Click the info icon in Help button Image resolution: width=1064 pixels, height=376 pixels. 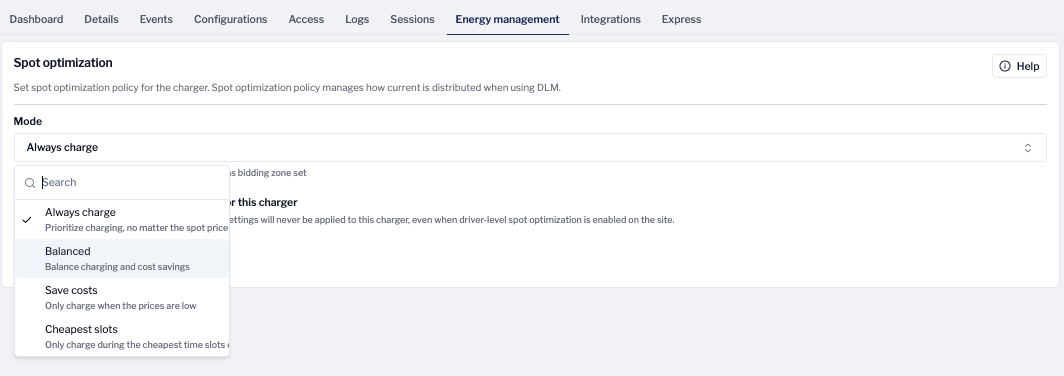[1005, 66]
